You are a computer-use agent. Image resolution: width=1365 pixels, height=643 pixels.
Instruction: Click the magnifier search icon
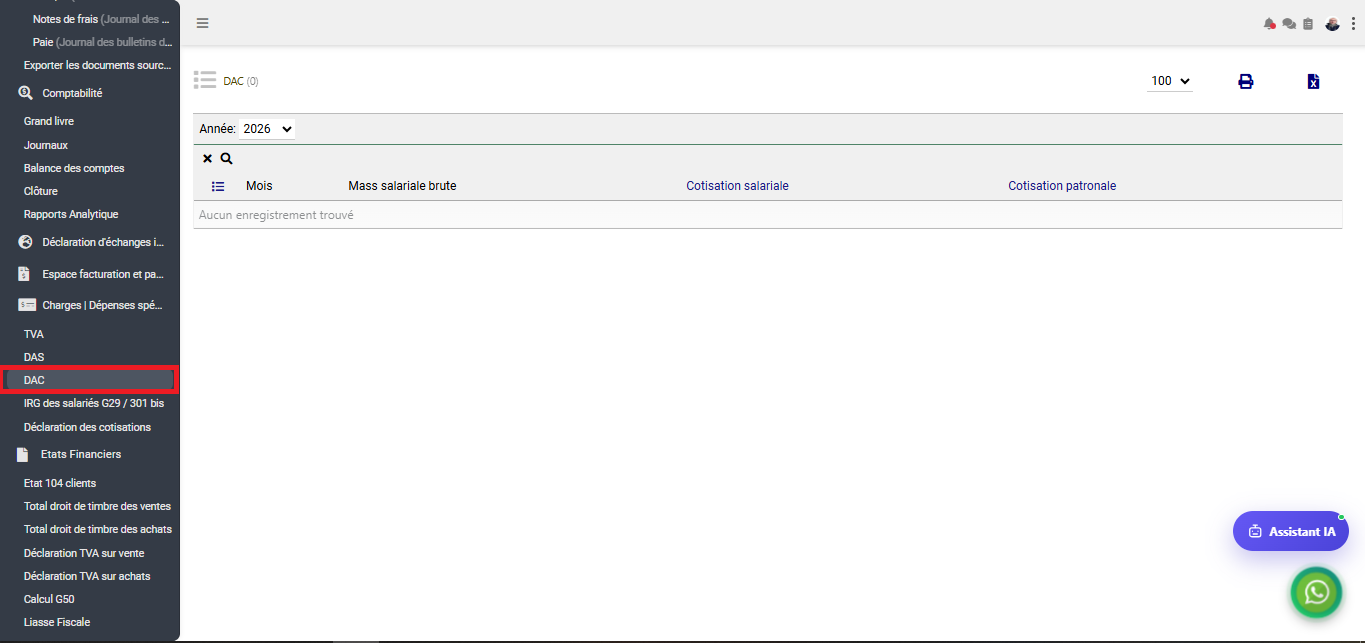(226, 158)
